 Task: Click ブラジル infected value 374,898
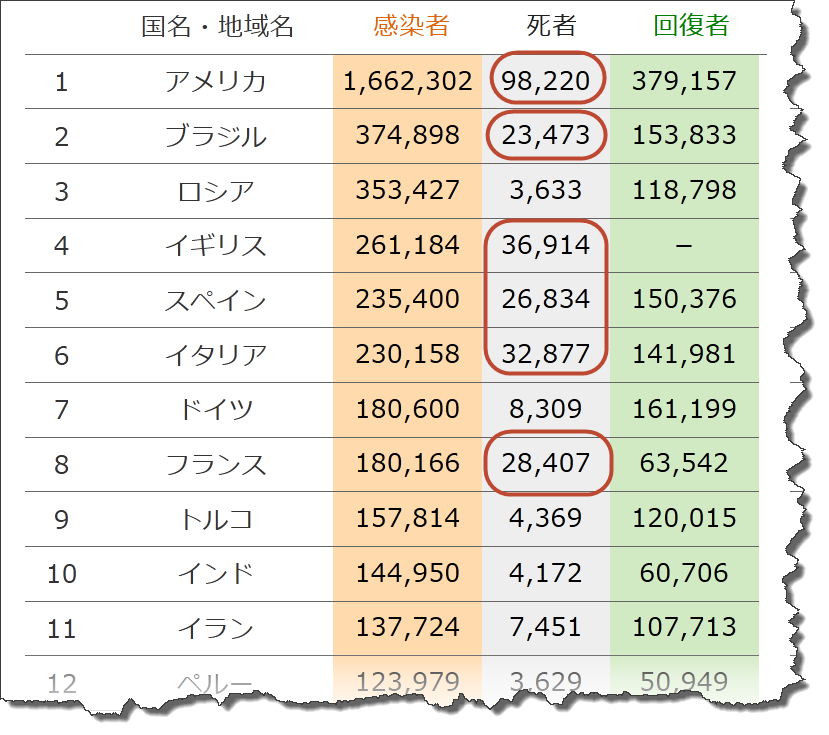coord(408,135)
